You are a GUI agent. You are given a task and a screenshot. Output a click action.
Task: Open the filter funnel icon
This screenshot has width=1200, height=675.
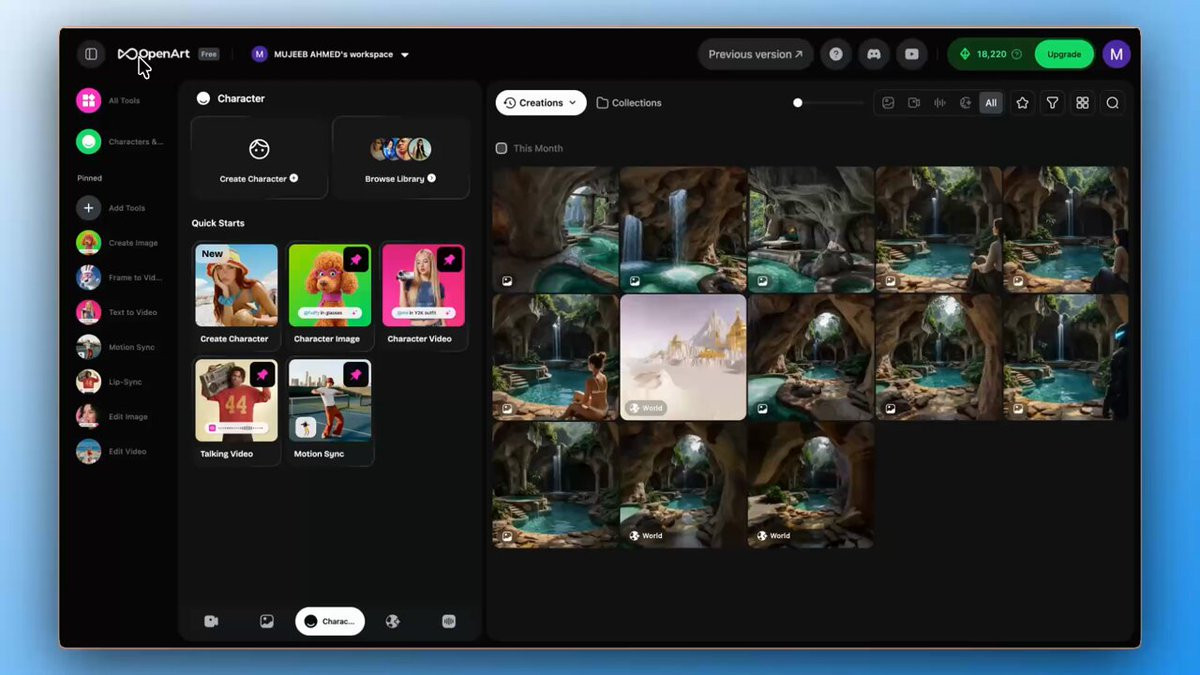click(x=1052, y=103)
